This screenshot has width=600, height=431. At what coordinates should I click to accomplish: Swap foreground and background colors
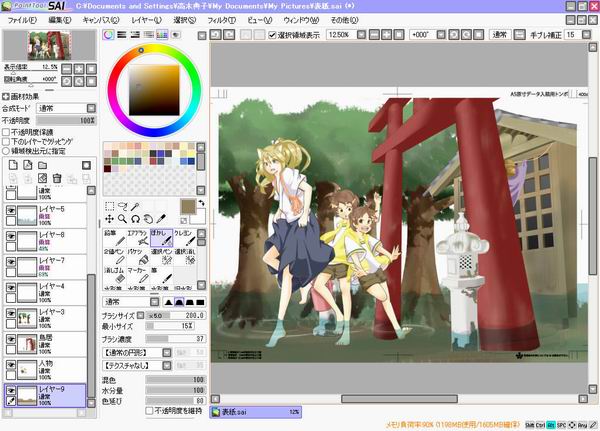click(x=202, y=203)
